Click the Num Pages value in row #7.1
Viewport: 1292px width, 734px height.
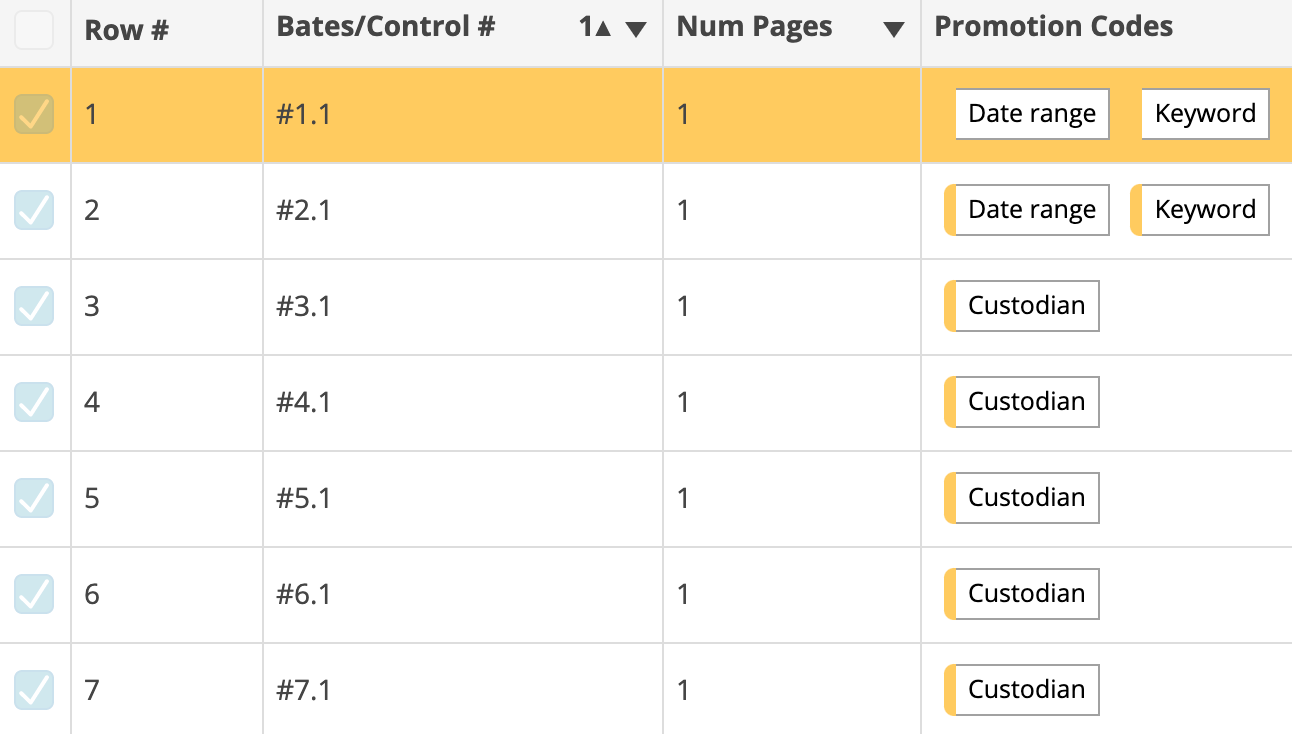pyautogui.click(x=683, y=690)
